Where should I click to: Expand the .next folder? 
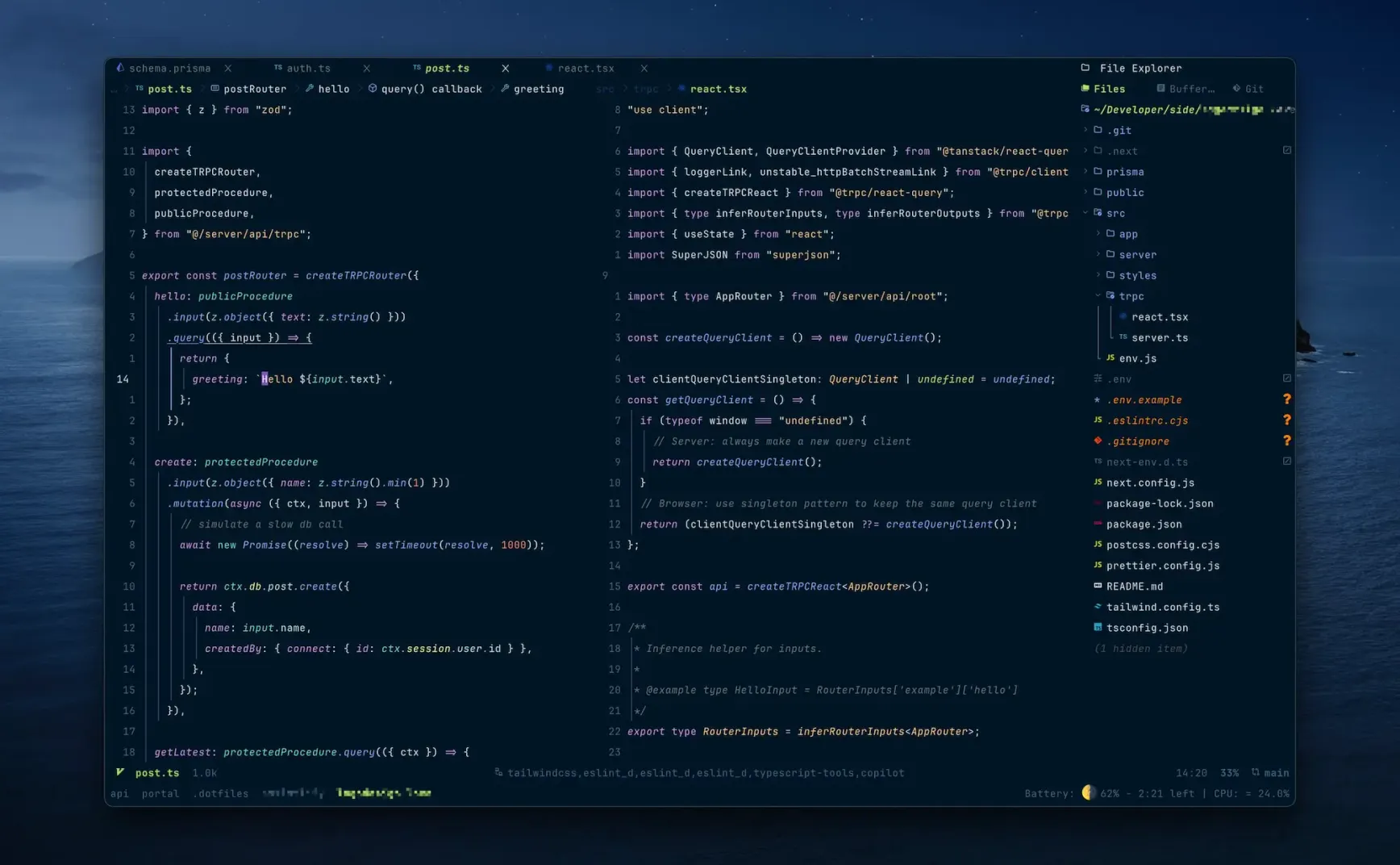pyautogui.click(x=1085, y=151)
